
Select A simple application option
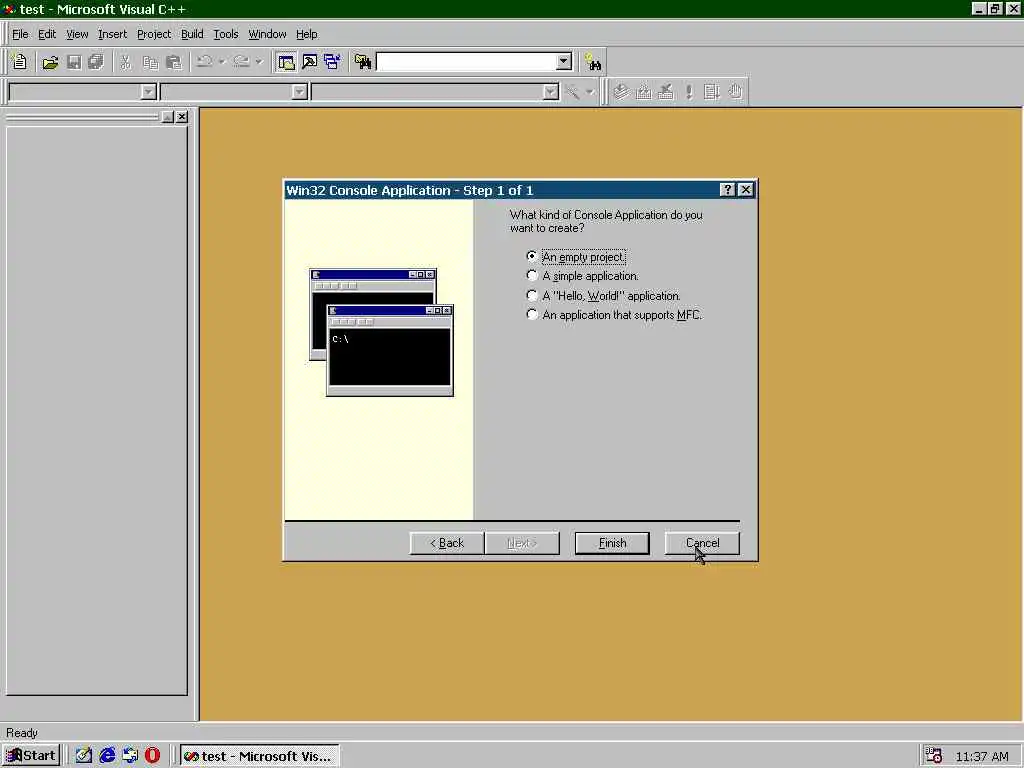(x=583, y=276)
